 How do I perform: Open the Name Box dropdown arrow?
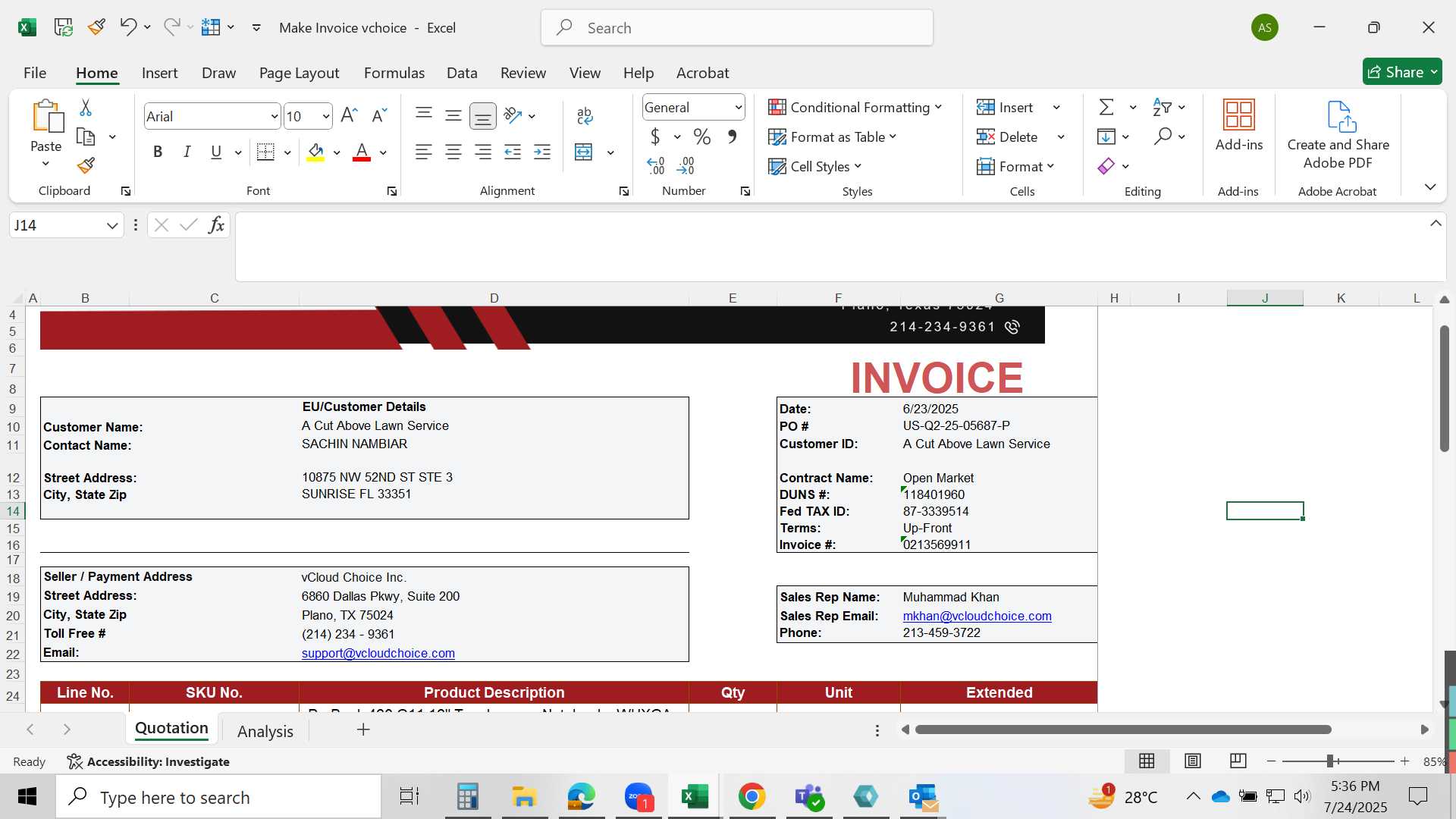[x=112, y=225]
